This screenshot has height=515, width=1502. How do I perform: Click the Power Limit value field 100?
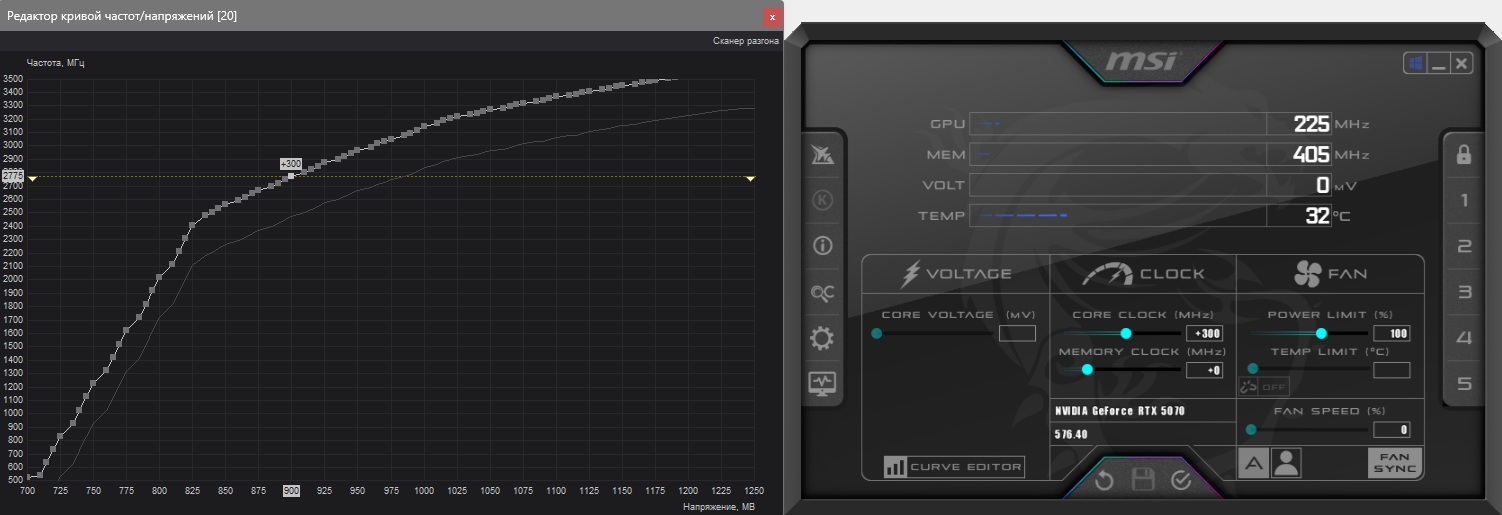pos(1392,334)
